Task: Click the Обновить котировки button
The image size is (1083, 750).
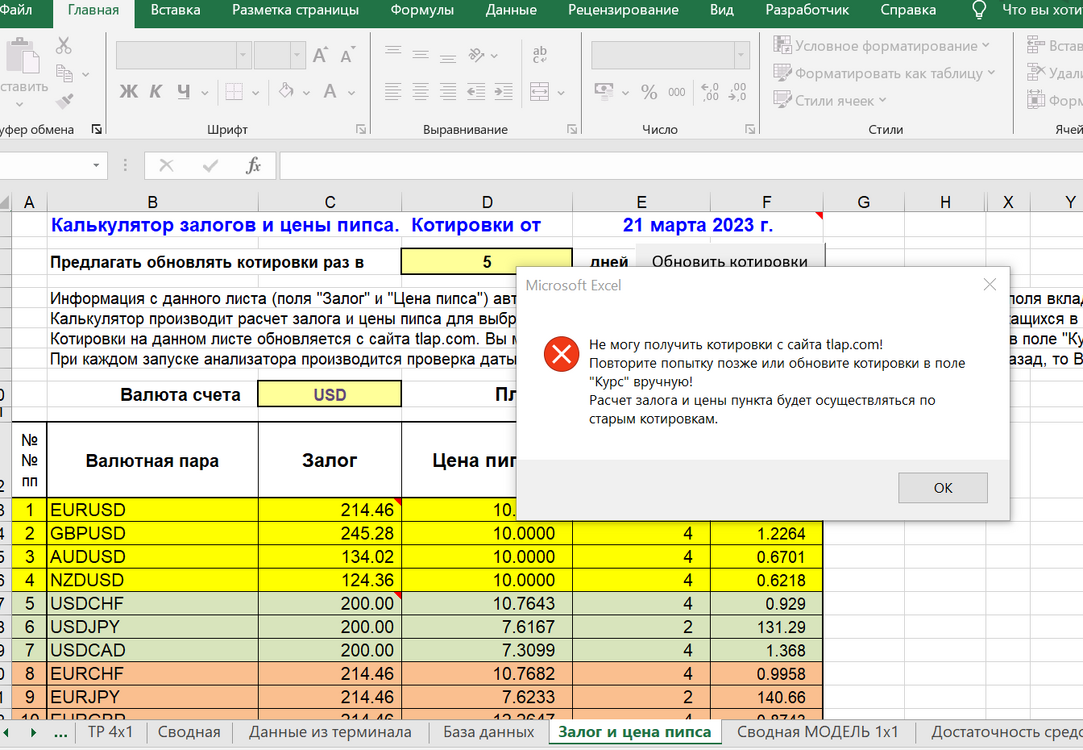Action: [729, 262]
